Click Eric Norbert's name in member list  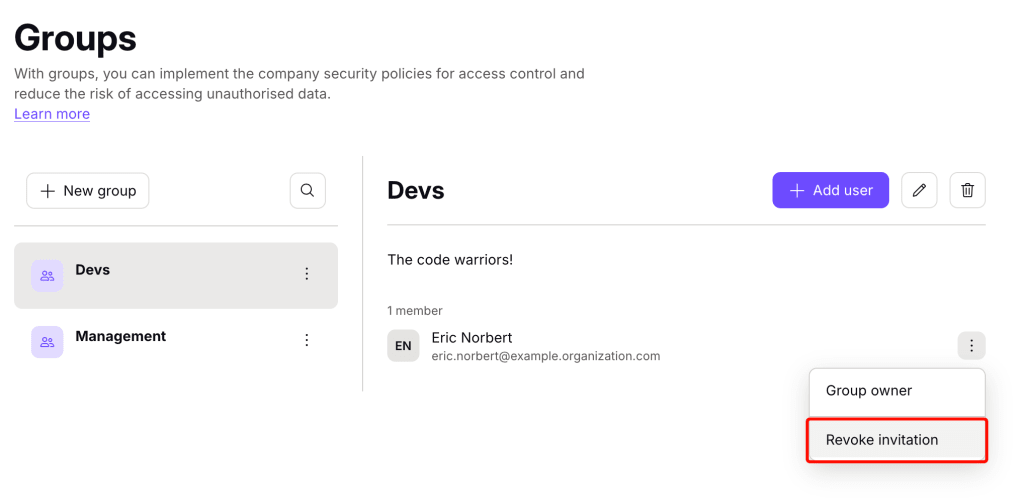(472, 337)
